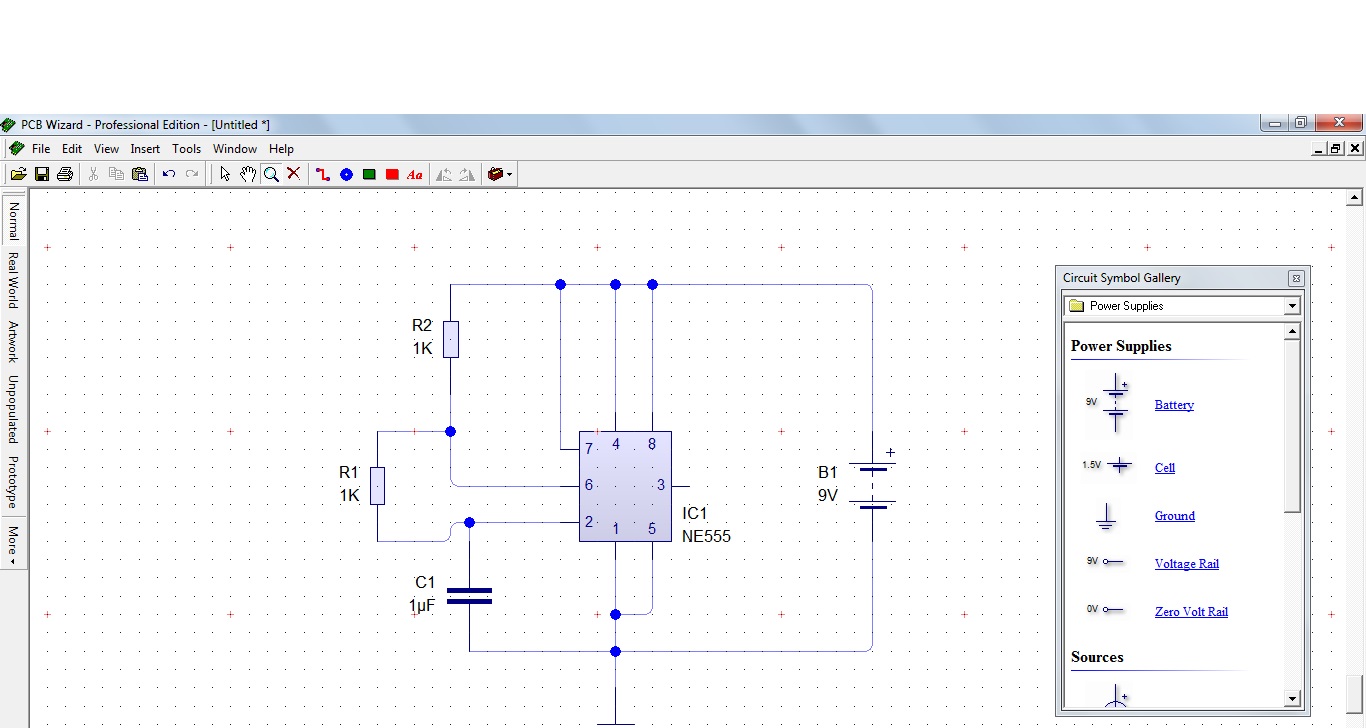The image size is (1366, 728).
Task: Switch to the Artwork view tab
Action: 13,342
